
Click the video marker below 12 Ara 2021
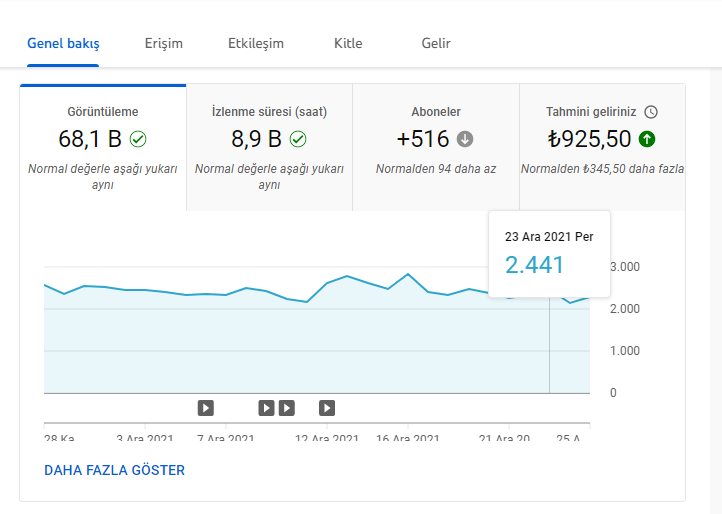coord(327,408)
